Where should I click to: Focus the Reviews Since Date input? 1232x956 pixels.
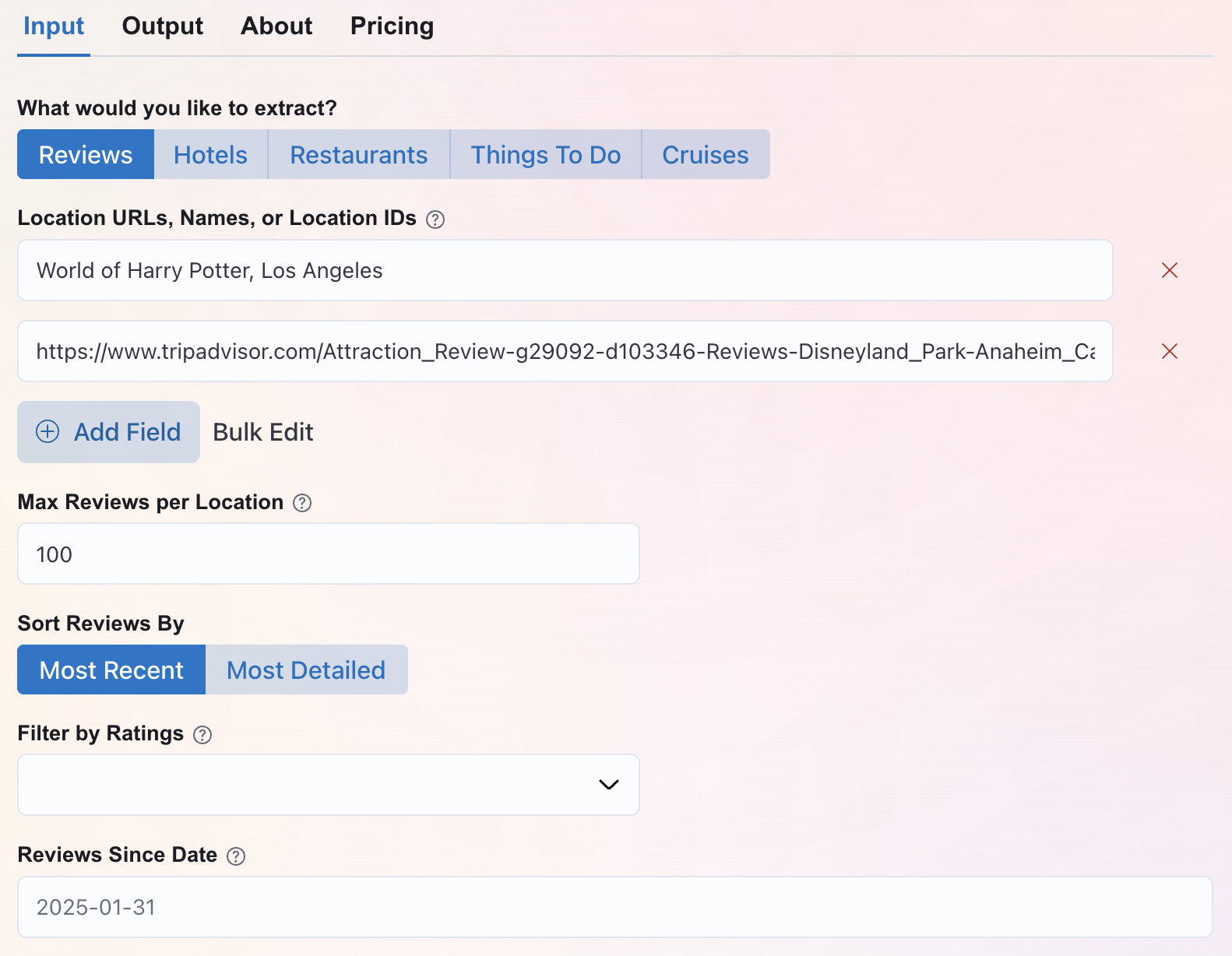click(x=614, y=907)
